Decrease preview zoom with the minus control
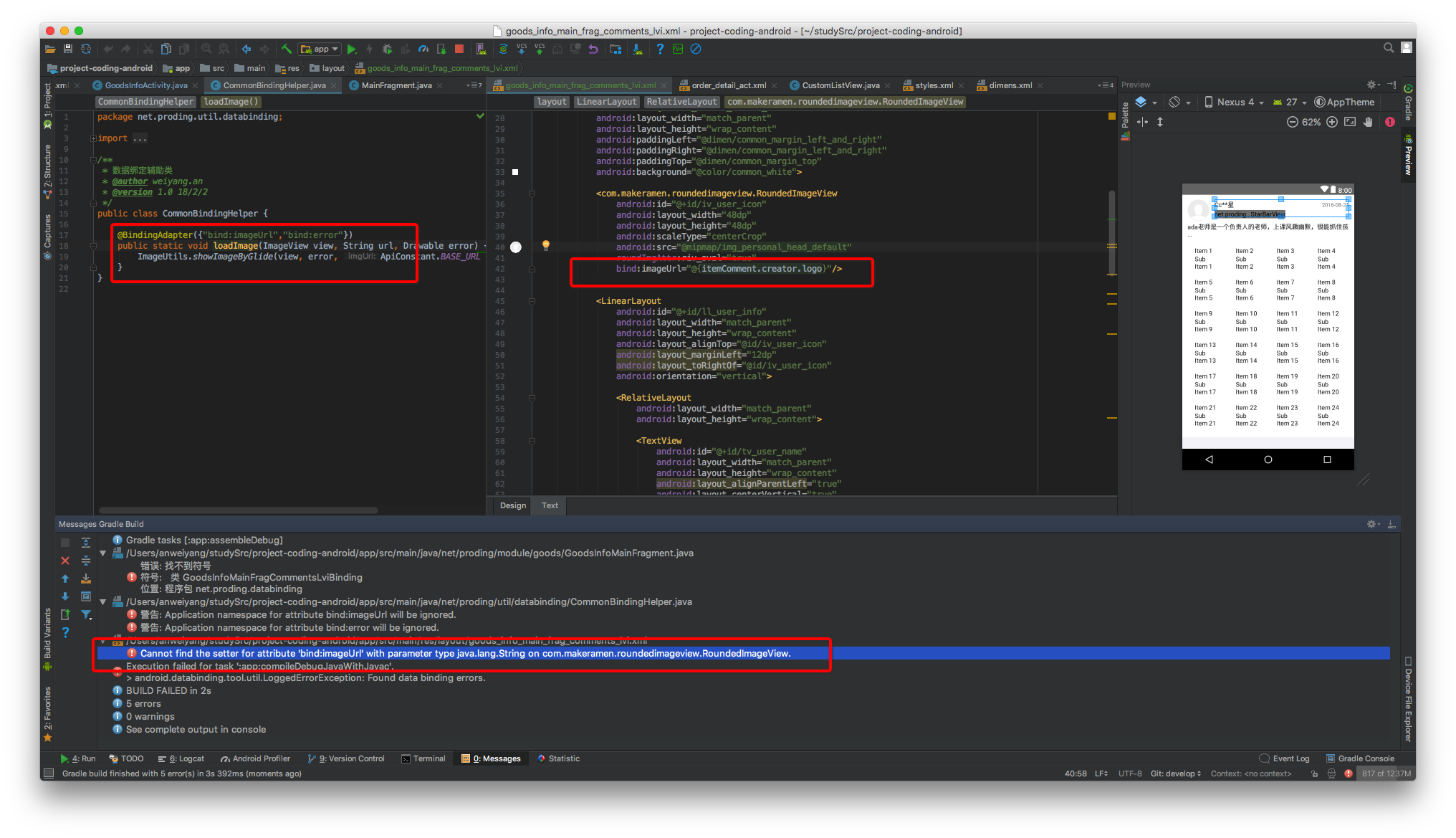Screen dimensions: 1456x838 tap(1293, 122)
